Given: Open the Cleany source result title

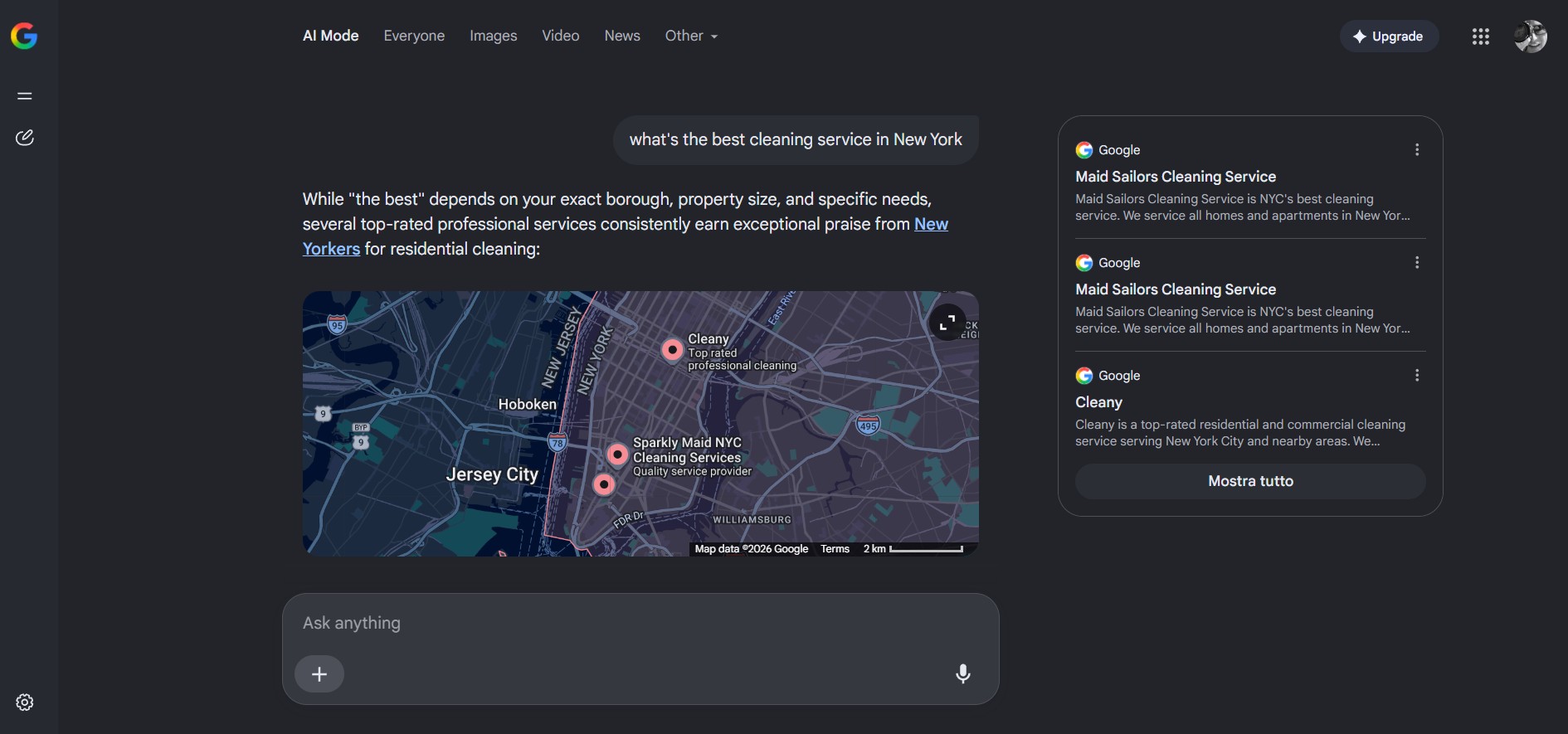Looking at the screenshot, I should [x=1098, y=402].
